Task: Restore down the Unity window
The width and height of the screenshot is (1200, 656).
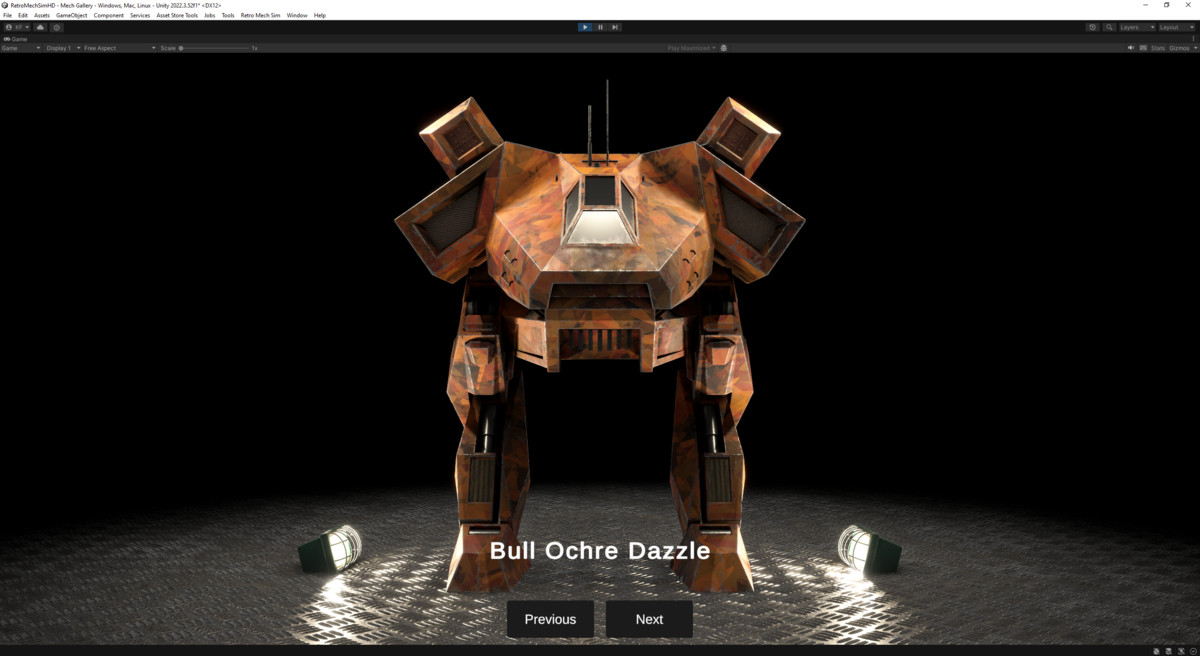Action: [x=1166, y=5]
